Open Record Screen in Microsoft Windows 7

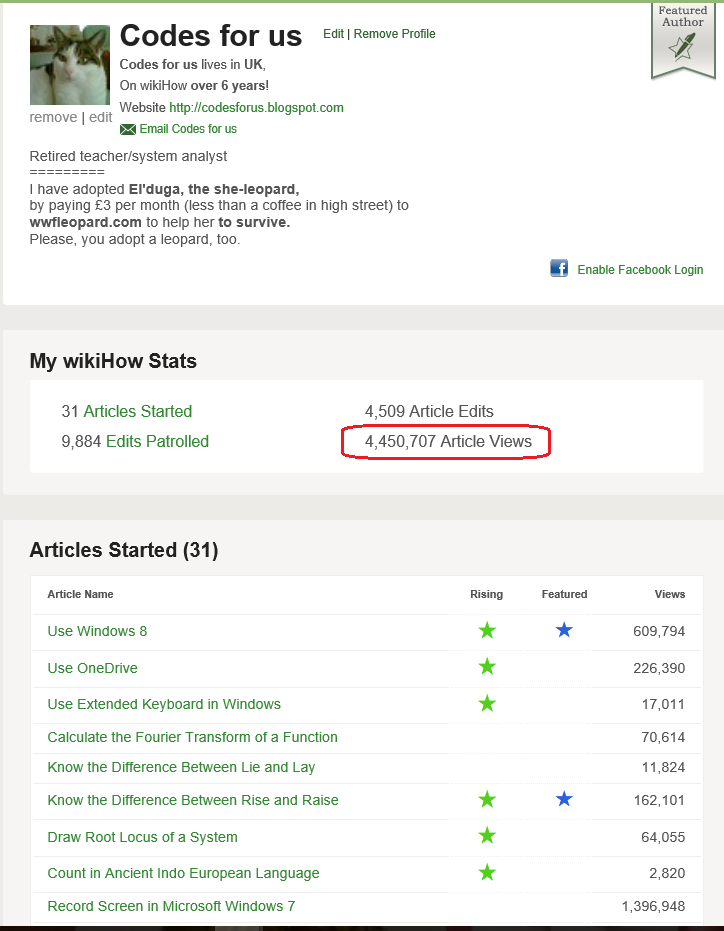click(171, 906)
